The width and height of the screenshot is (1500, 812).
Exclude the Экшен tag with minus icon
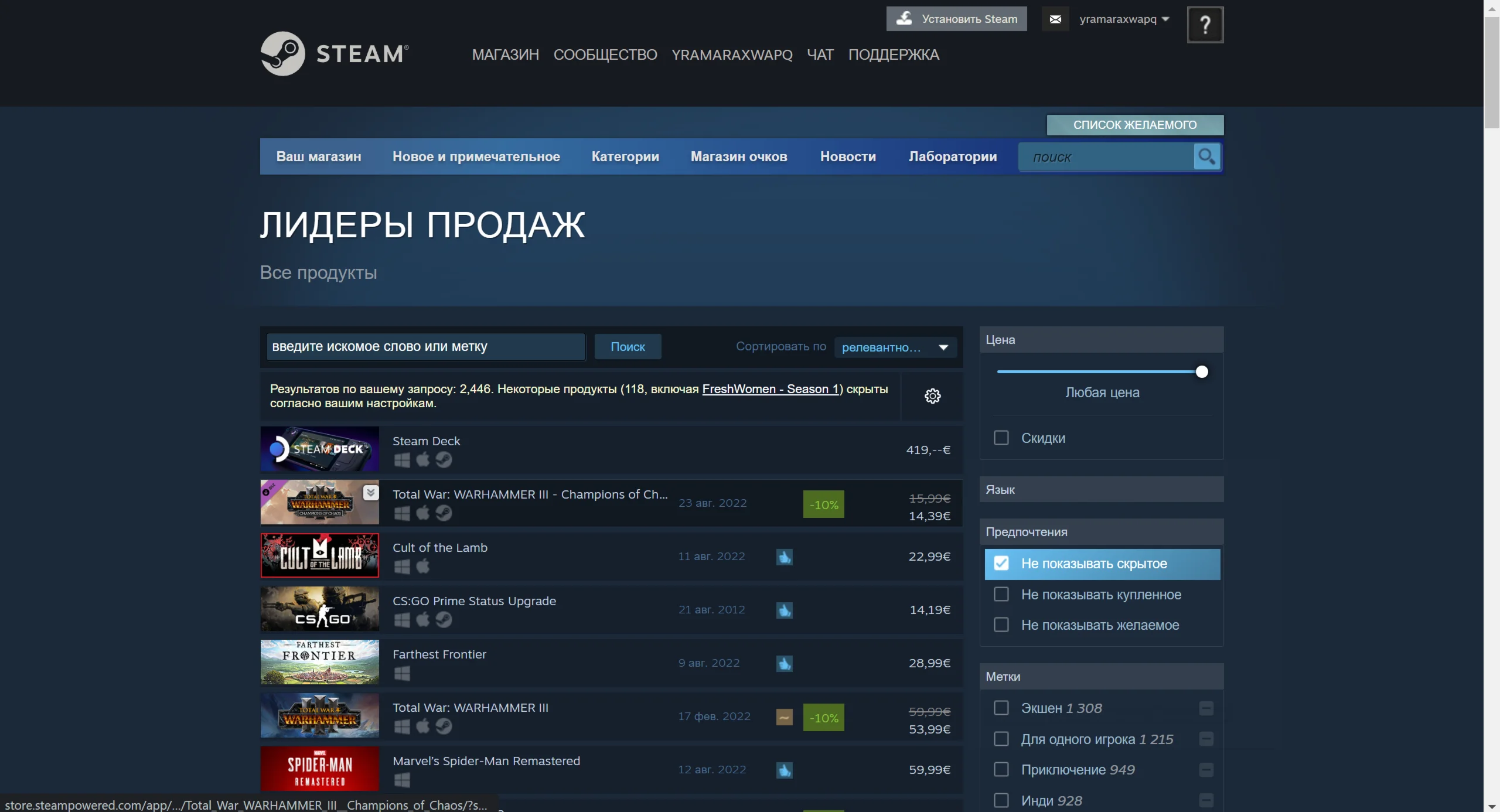click(x=1206, y=708)
